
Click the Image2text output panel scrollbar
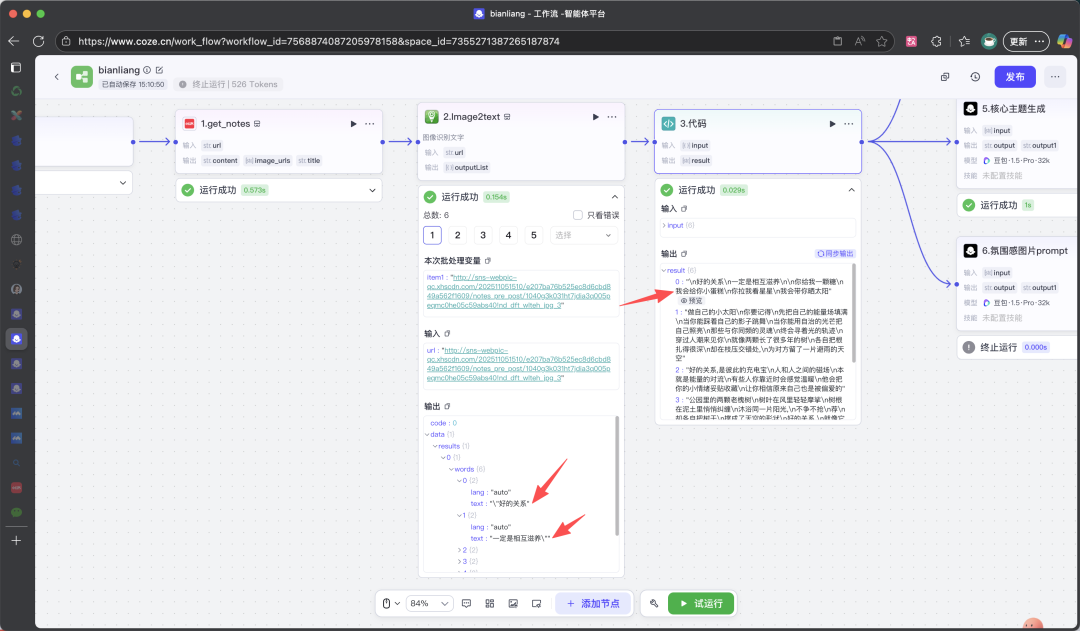pyautogui.click(x=616, y=476)
